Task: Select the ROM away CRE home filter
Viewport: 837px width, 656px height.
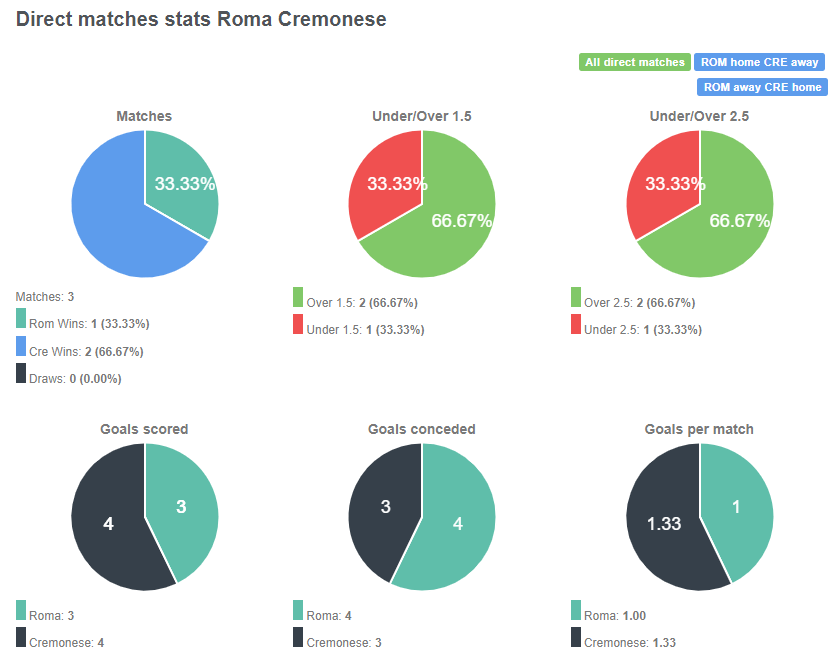Action: (761, 87)
